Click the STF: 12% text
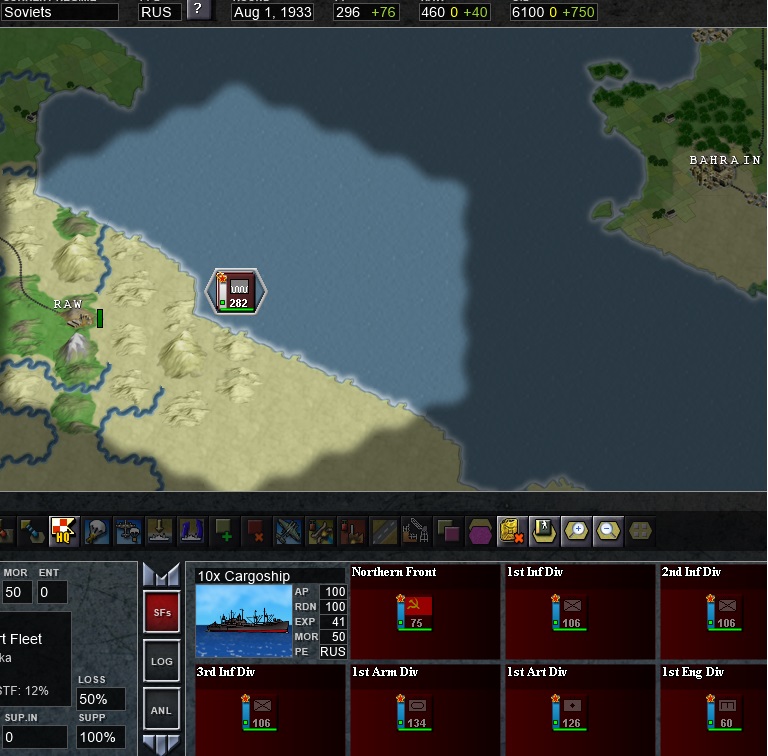This screenshot has height=756, width=768. pos(24,691)
